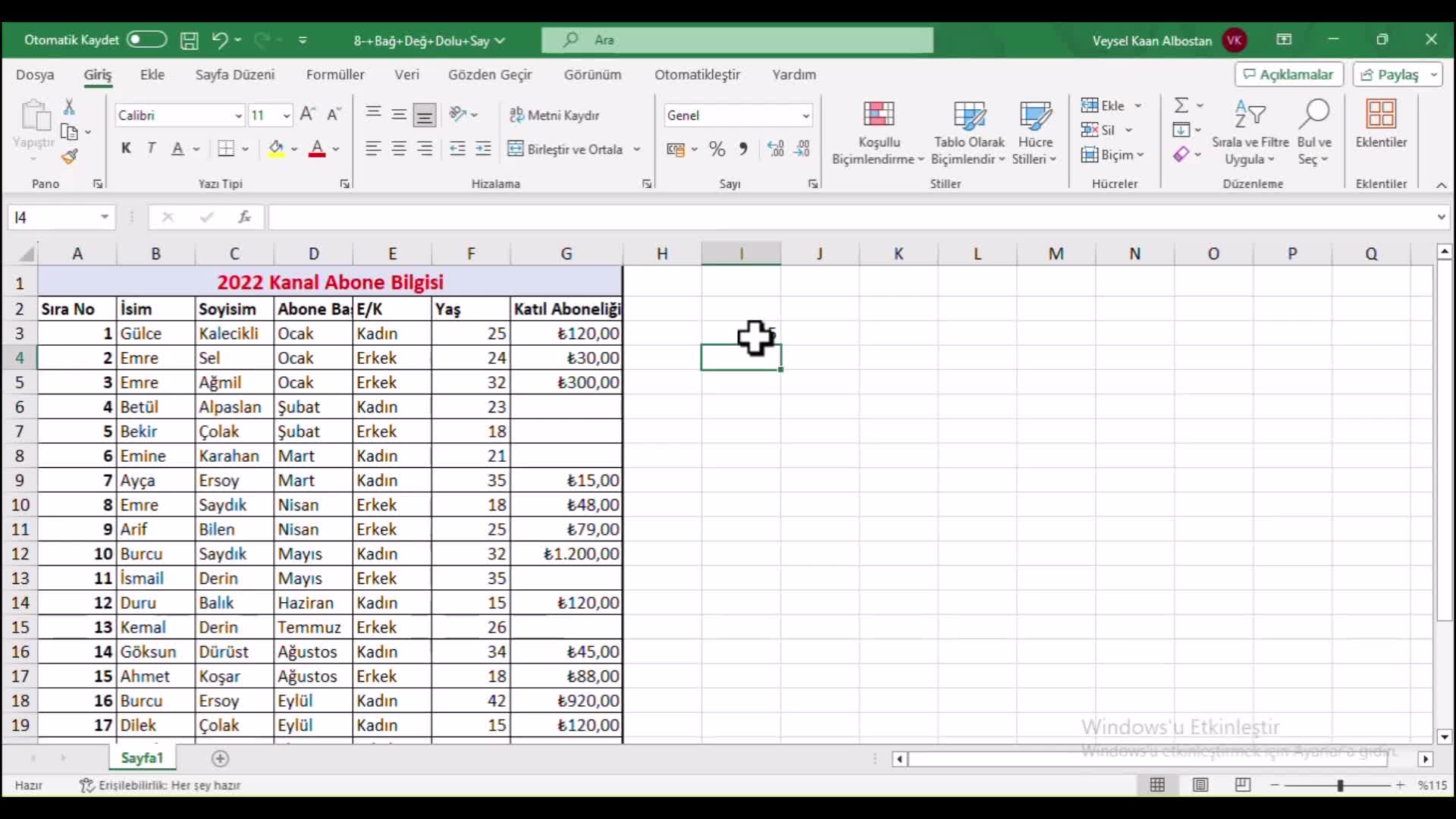The width and height of the screenshot is (1456, 819).
Task: Switch to Görünüm tab
Action: (x=592, y=74)
